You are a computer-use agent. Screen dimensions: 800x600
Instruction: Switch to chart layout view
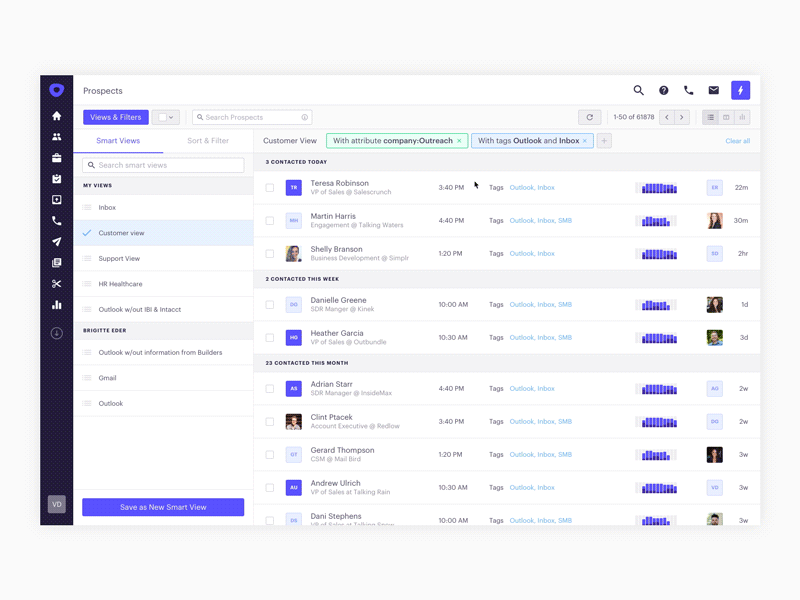[x=742, y=117]
